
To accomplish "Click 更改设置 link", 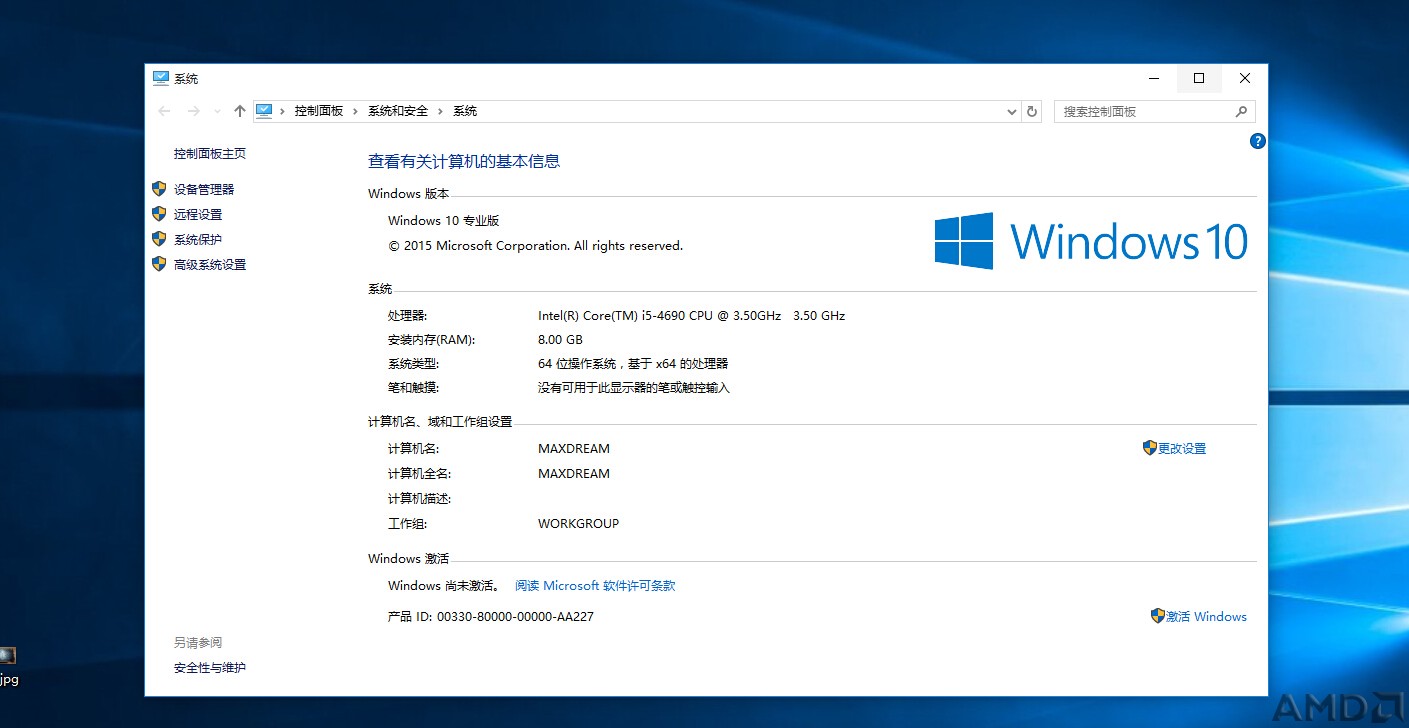I will pyautogui.click(x=1182, y=449).
